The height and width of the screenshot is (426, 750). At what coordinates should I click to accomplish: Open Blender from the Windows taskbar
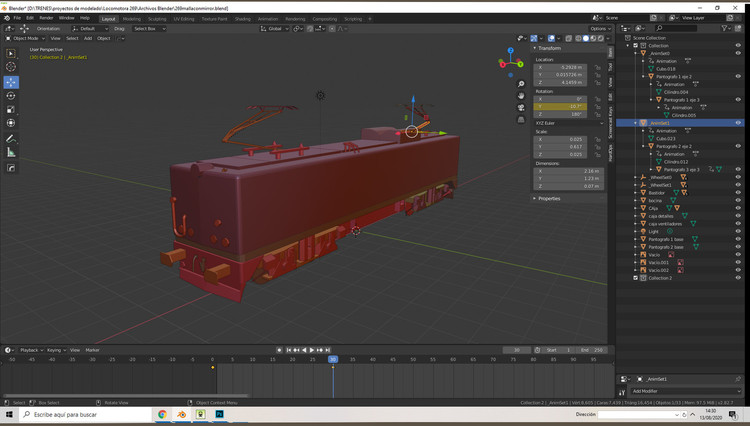click(x=181, y=415)
